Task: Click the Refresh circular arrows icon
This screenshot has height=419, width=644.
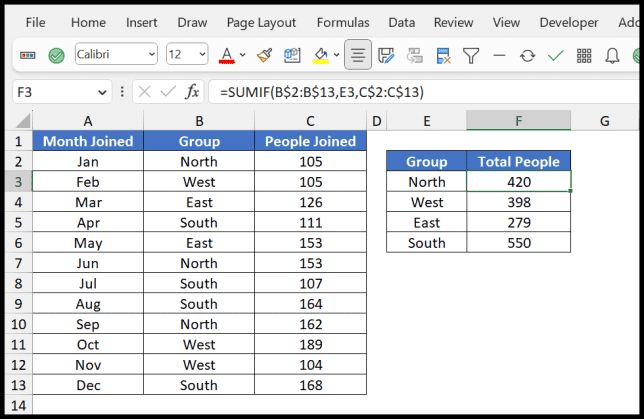Action: click(527, 56)
